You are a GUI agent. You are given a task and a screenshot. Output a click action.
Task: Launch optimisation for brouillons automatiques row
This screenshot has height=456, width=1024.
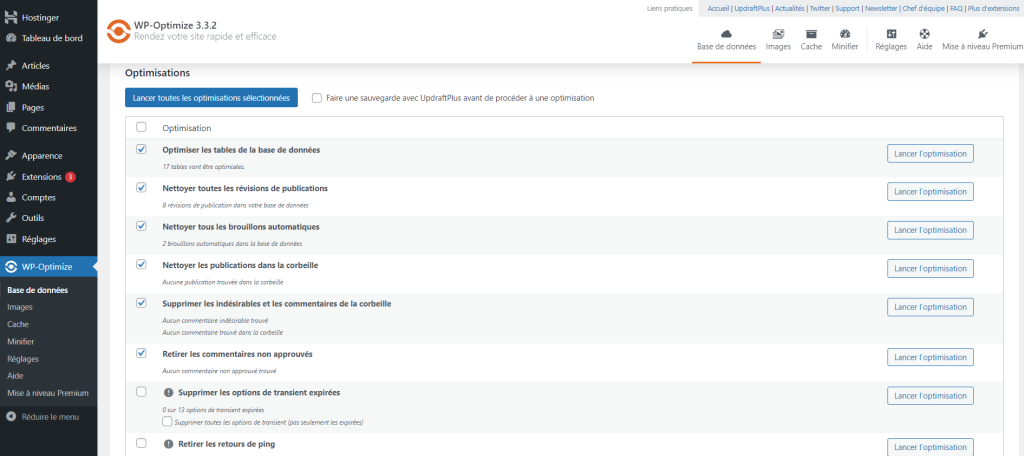coord(930,231)
